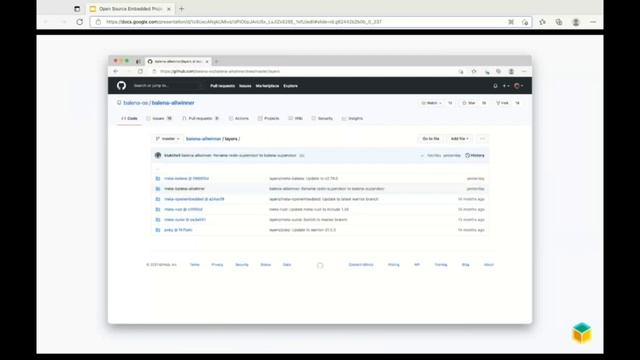This screenshot has width=640, height=360.
Task: Open a new tab in the outer browser
Action: 182,9
